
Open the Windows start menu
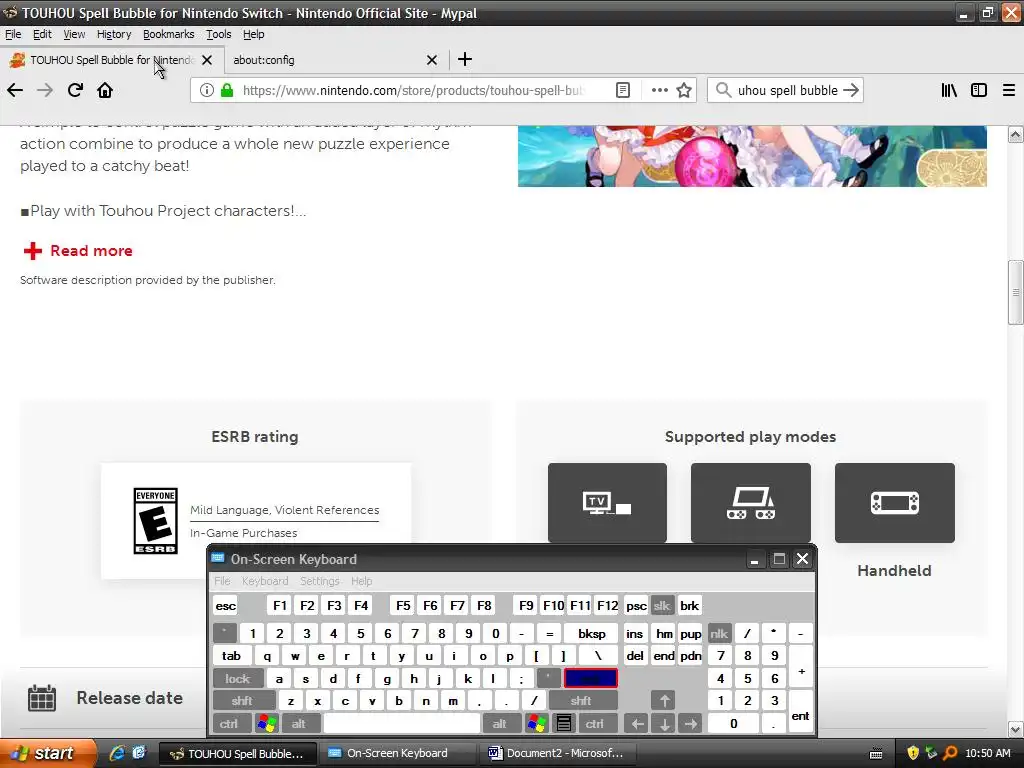click(x=47, y=753)
